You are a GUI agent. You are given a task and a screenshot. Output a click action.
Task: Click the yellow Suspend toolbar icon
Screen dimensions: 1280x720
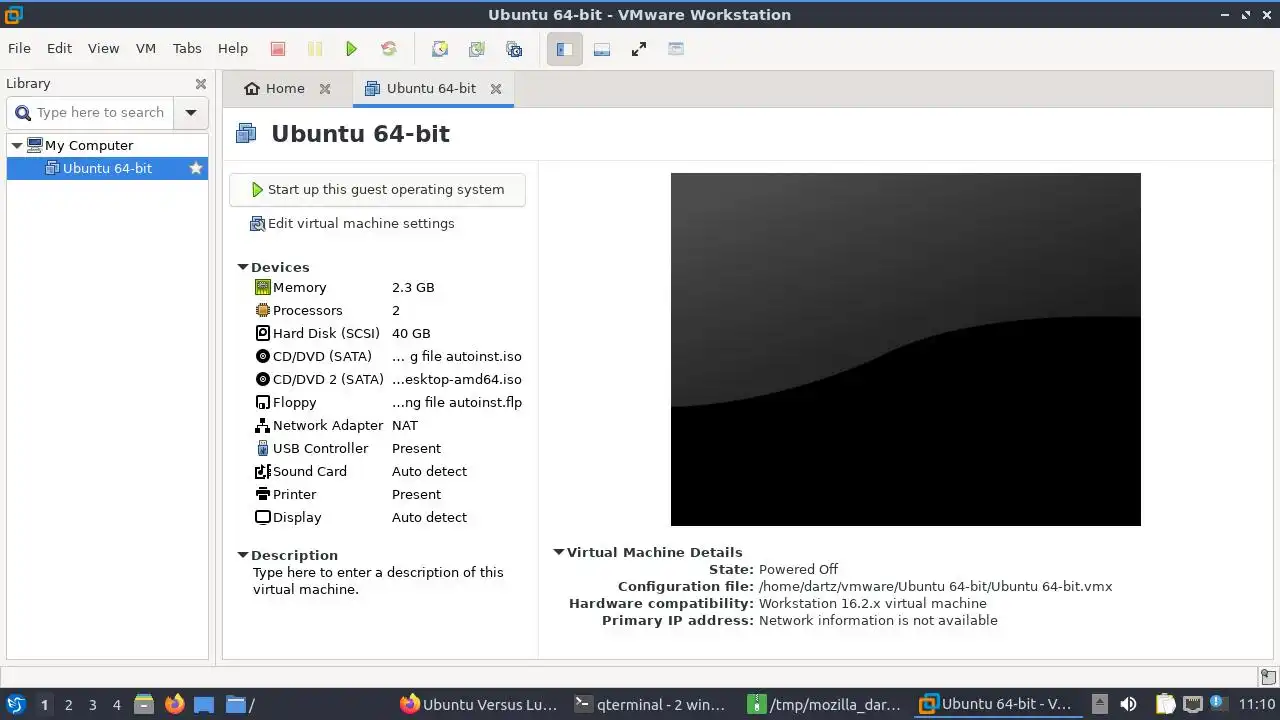(x=315, y=49)
